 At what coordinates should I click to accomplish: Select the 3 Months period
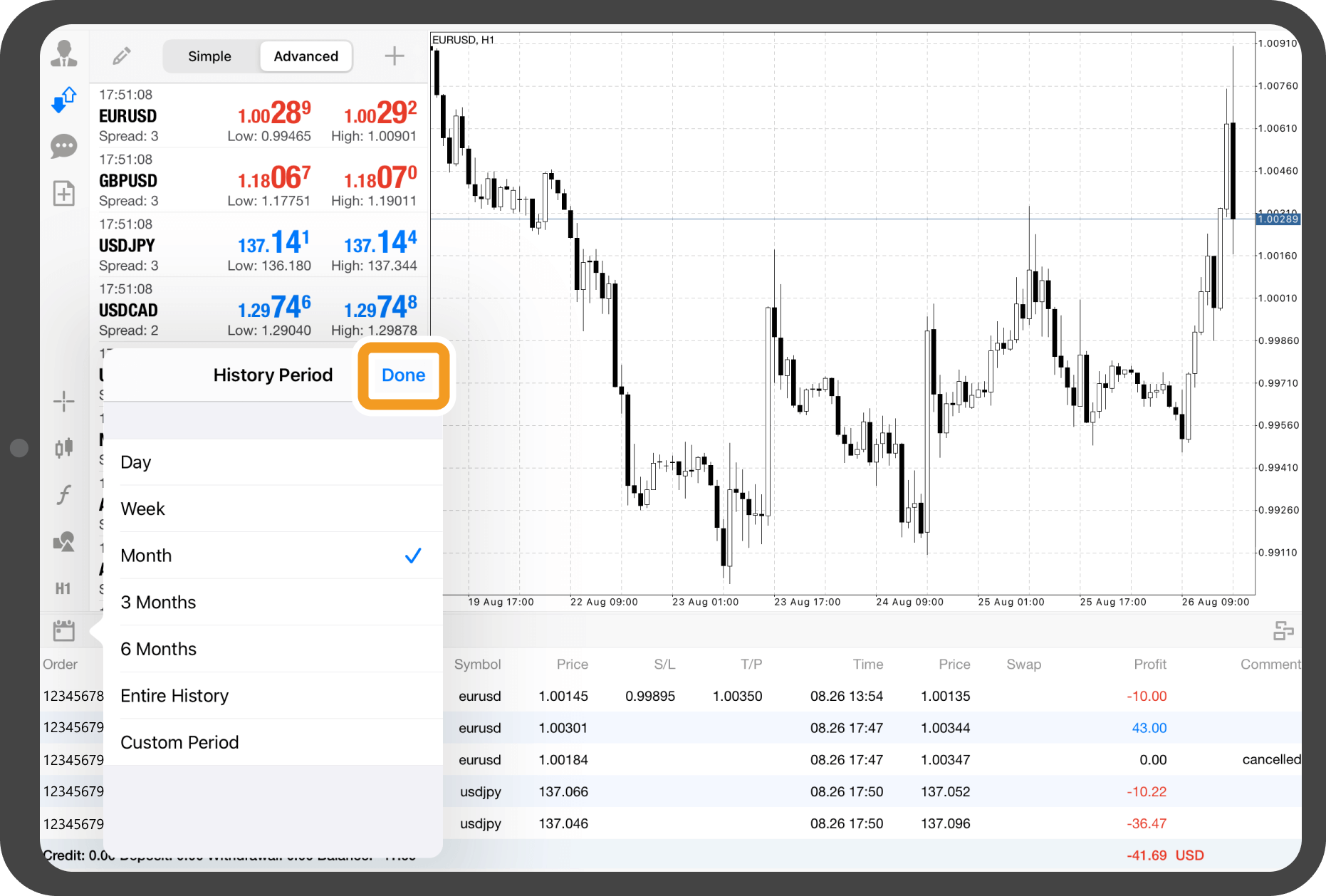pos(272,603)
